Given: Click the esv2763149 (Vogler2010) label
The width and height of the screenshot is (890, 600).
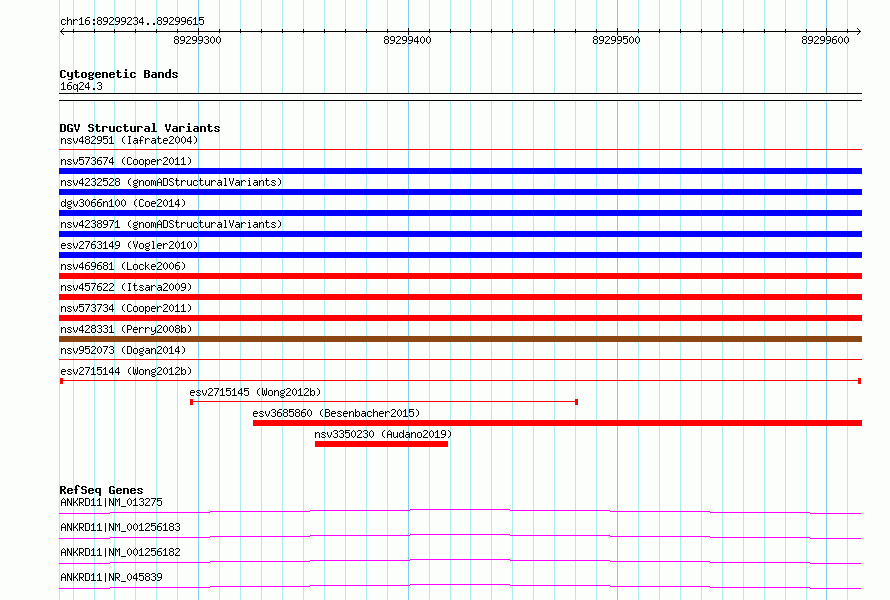Looking at the screenshot, I should click(x=129, y=245).
